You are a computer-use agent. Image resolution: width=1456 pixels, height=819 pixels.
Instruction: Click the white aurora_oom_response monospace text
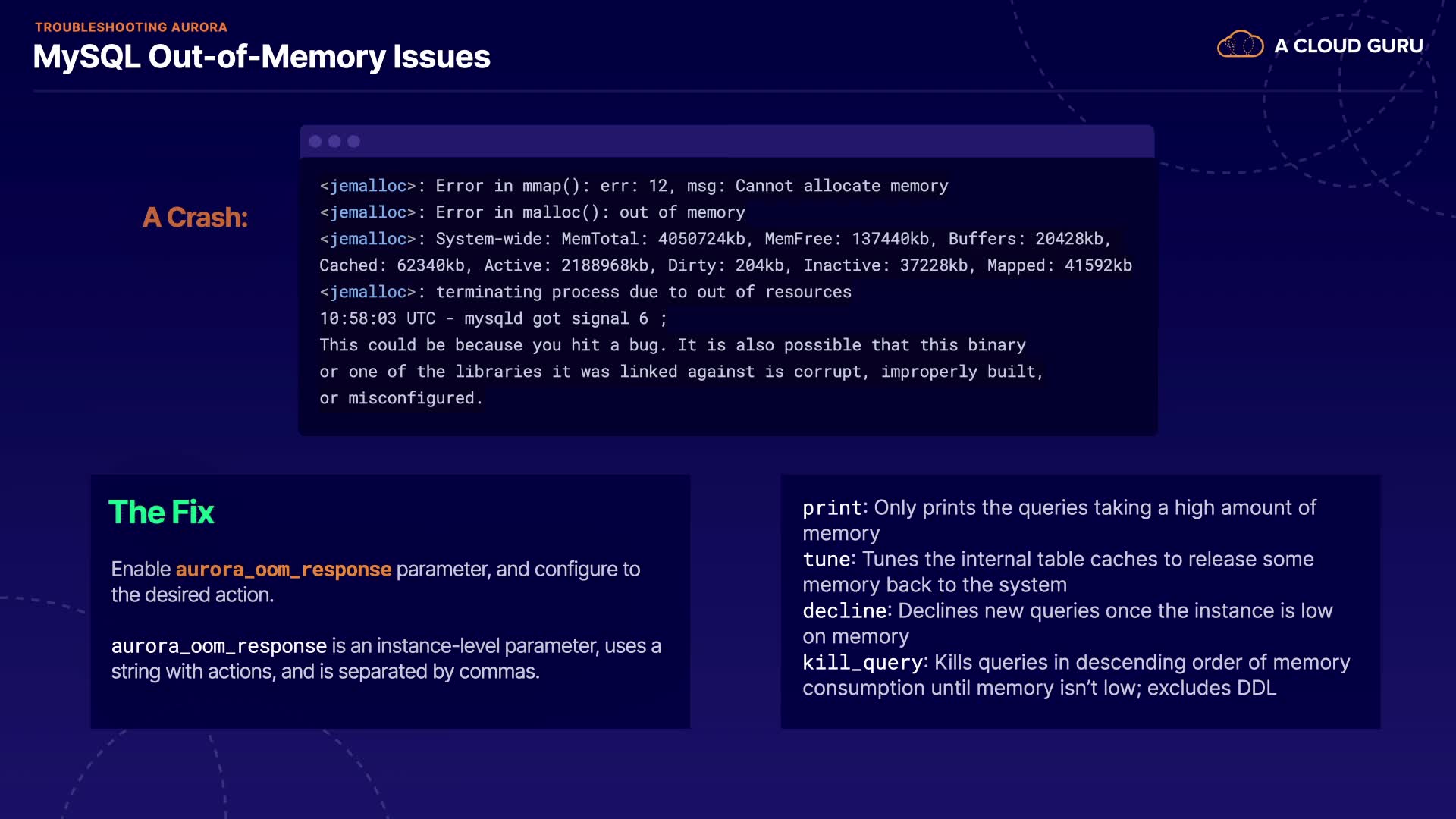(x=218, y=646)
